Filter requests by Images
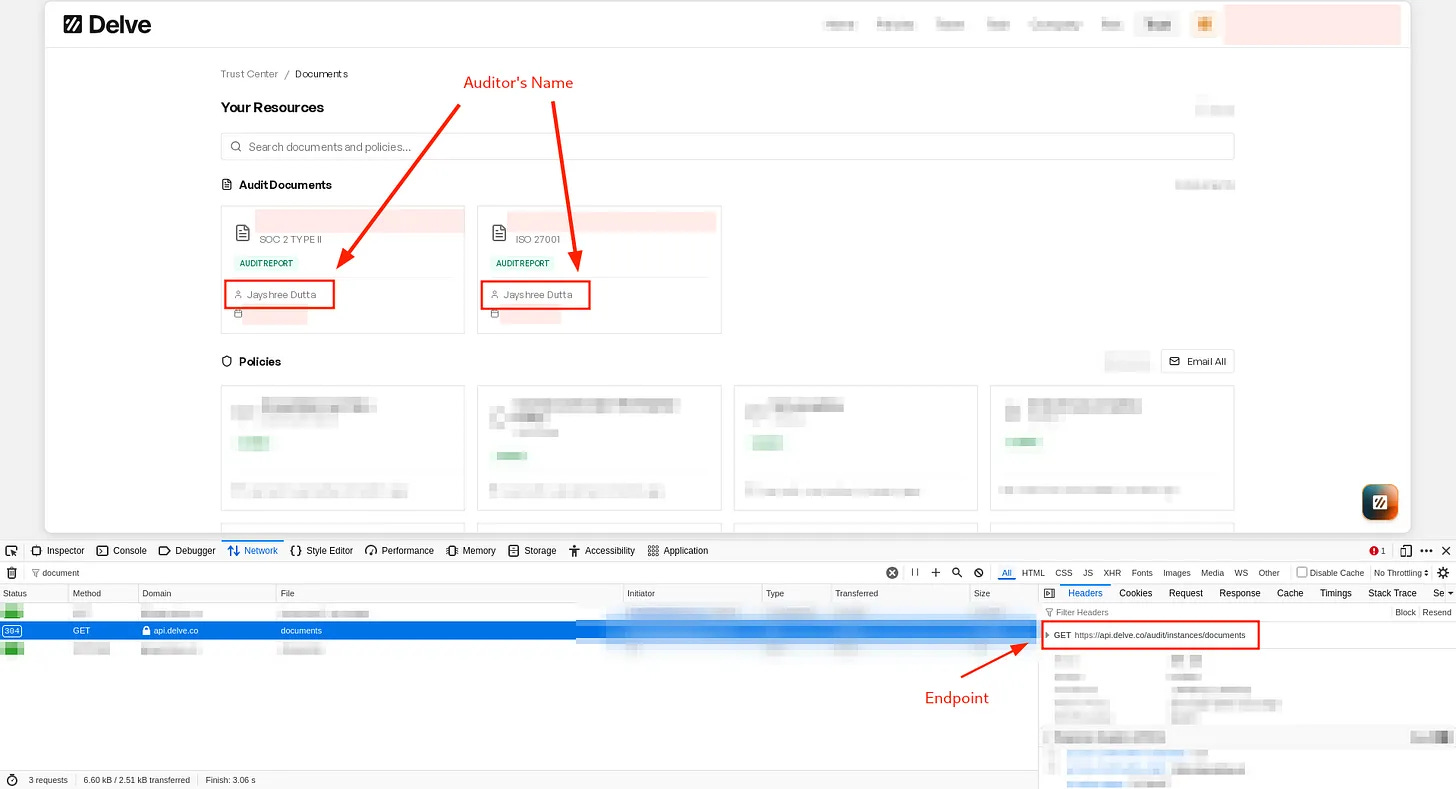The image size is (1456, 789). (1177, 573)
